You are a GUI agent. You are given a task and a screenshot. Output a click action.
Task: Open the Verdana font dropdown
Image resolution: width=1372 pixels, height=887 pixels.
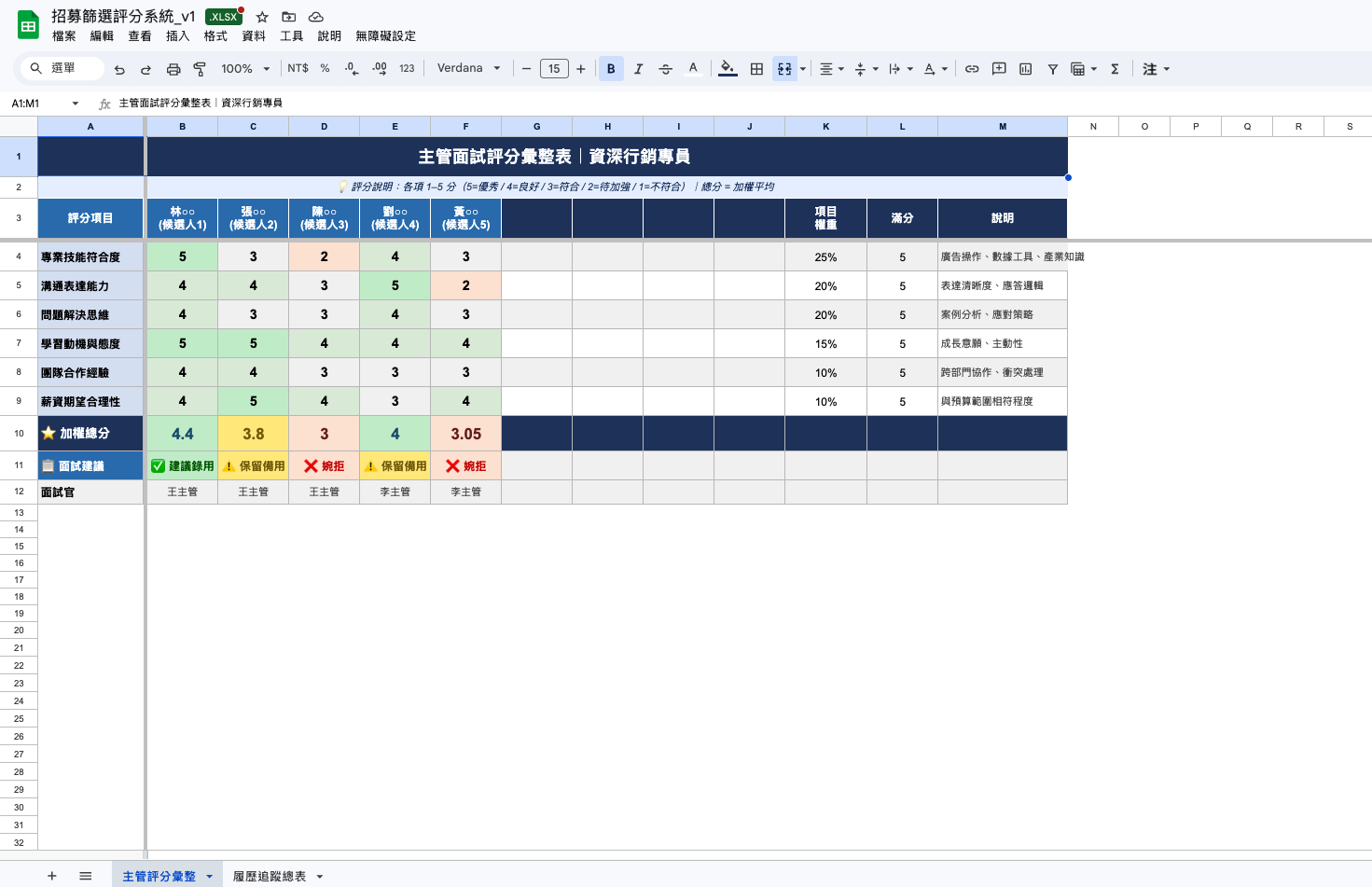click(468, 69)
